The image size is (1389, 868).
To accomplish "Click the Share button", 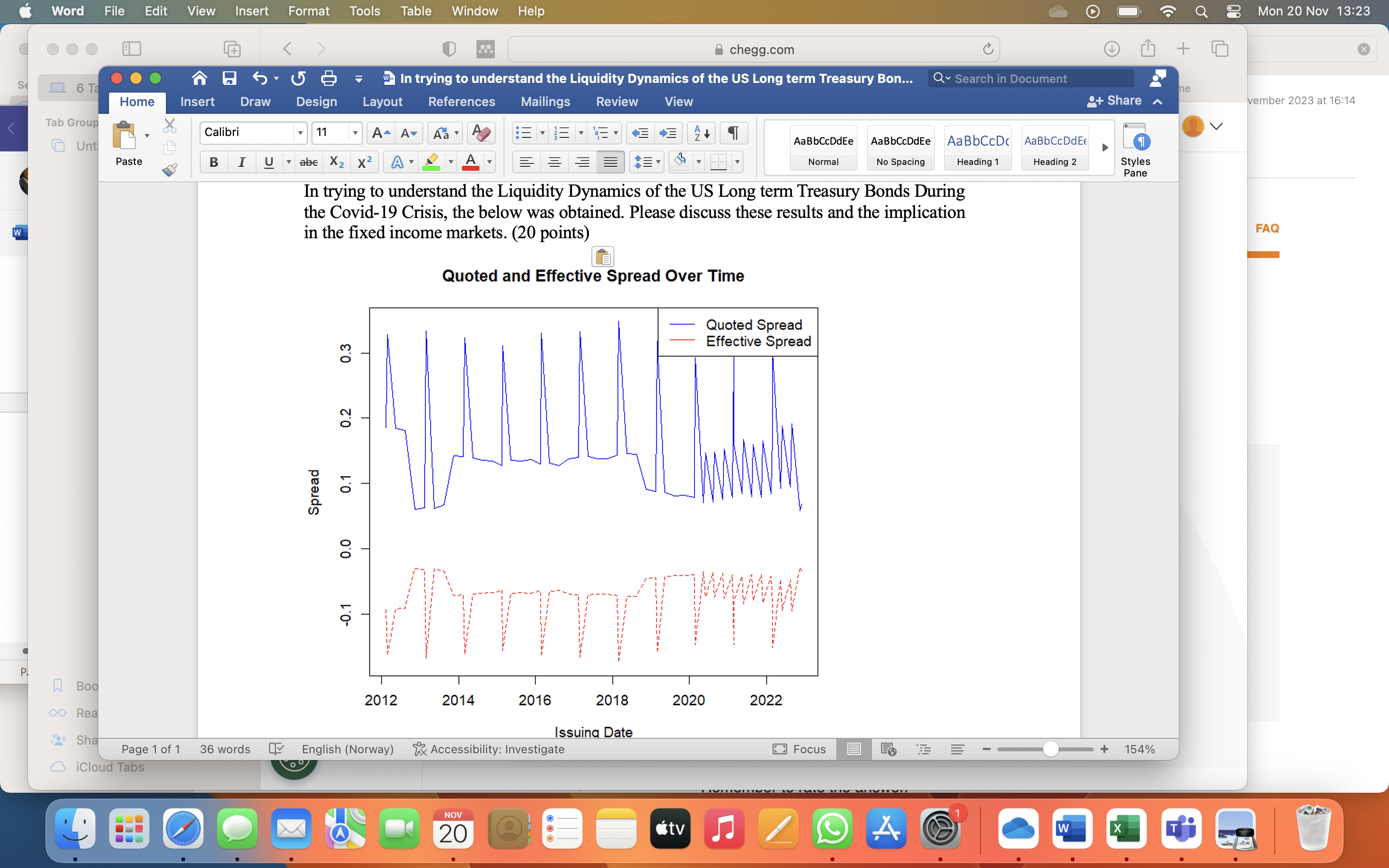I will (1114, 101).
